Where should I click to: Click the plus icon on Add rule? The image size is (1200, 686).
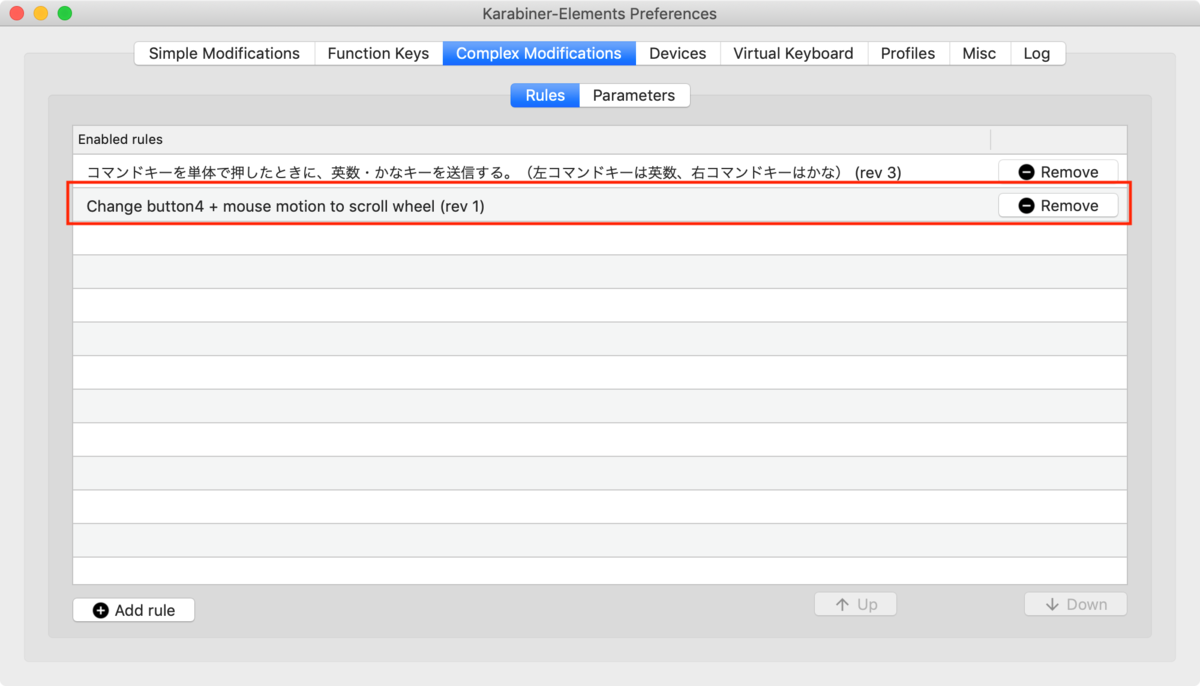[x=100, y=610]
